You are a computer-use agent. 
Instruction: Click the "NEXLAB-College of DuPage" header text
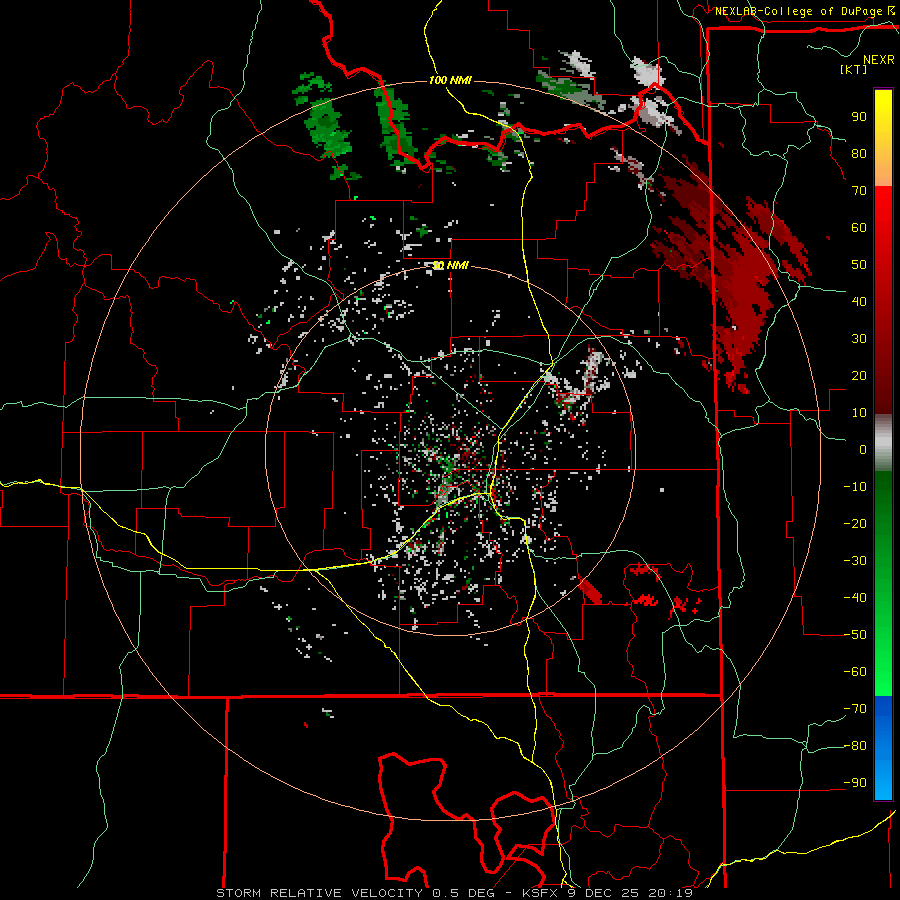[798, 11]
